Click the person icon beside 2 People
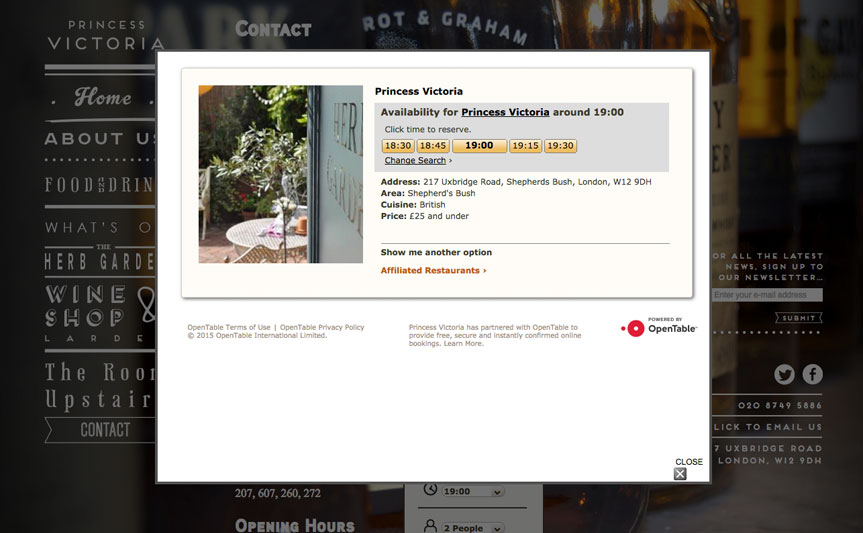The width and height of the screenshot is (863, 533). [x=430, y=526]
